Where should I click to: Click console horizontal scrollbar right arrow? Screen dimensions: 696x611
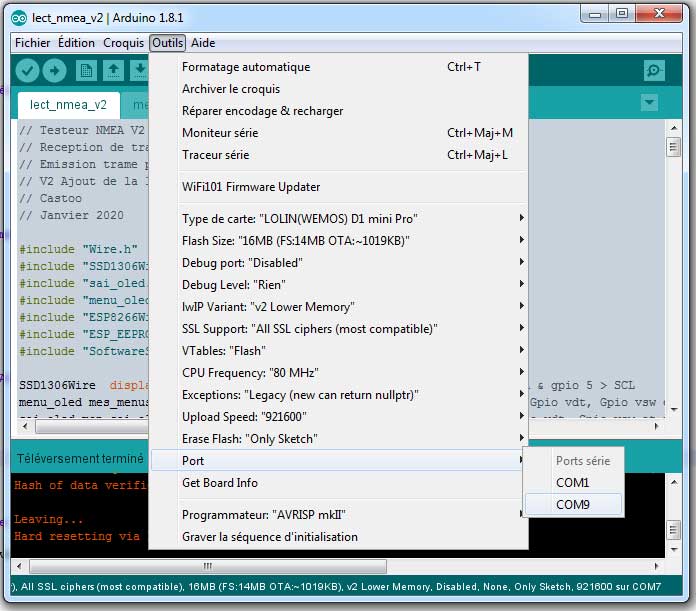pos(656,566)
